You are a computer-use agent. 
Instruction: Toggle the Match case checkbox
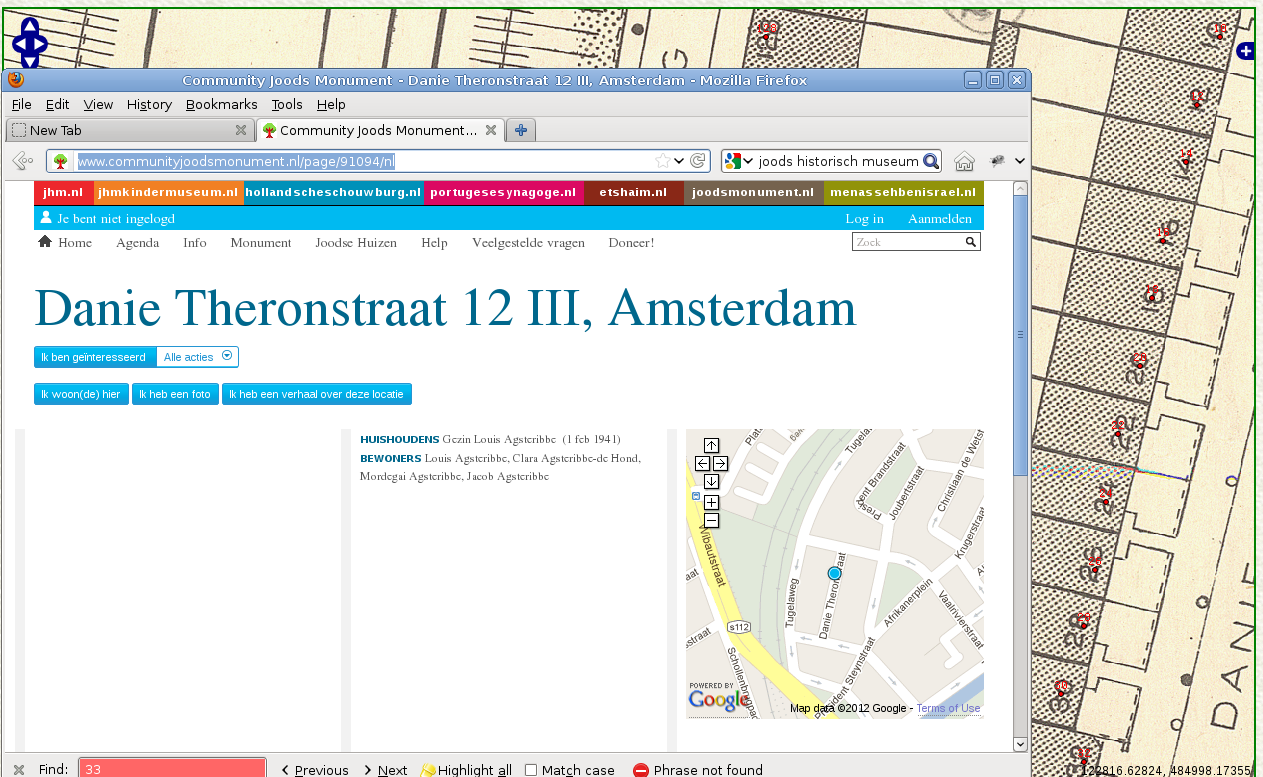(x=531, y=770)
